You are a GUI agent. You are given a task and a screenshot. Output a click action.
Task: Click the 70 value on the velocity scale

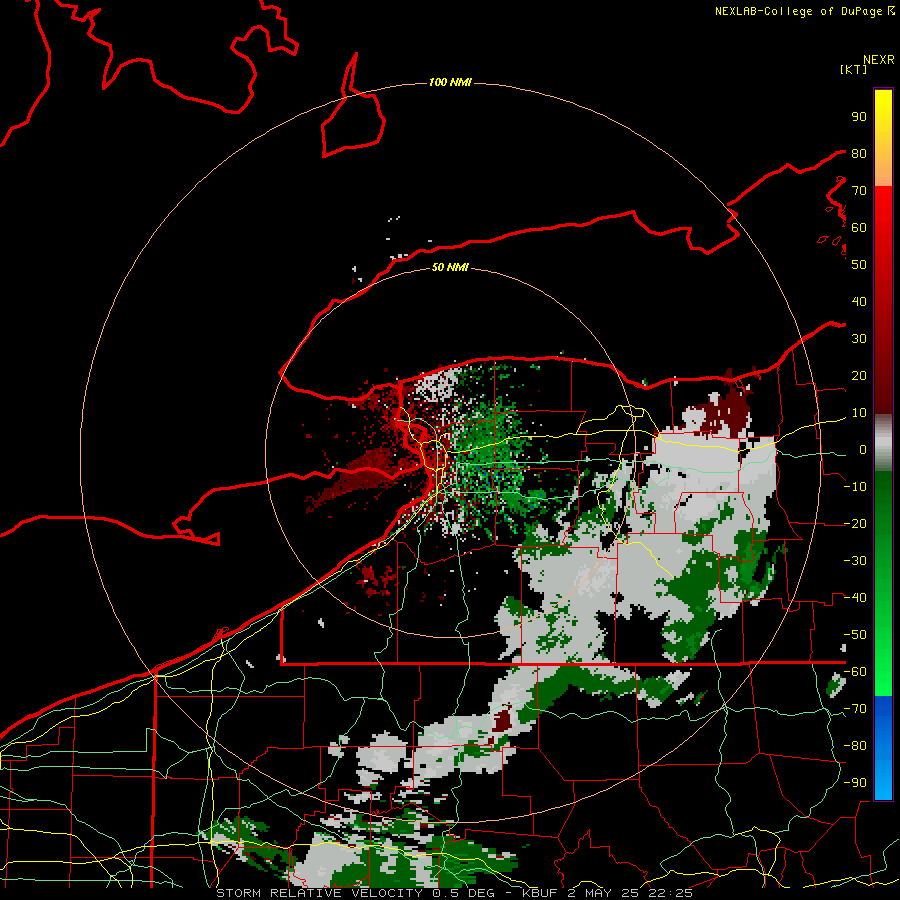[x=859, y=191]
